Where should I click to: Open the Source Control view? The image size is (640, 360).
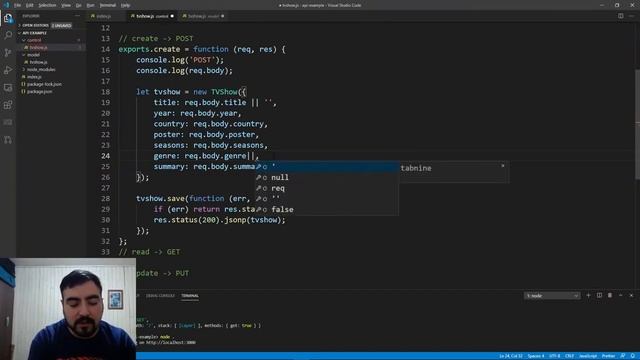(x=8, y=53)
